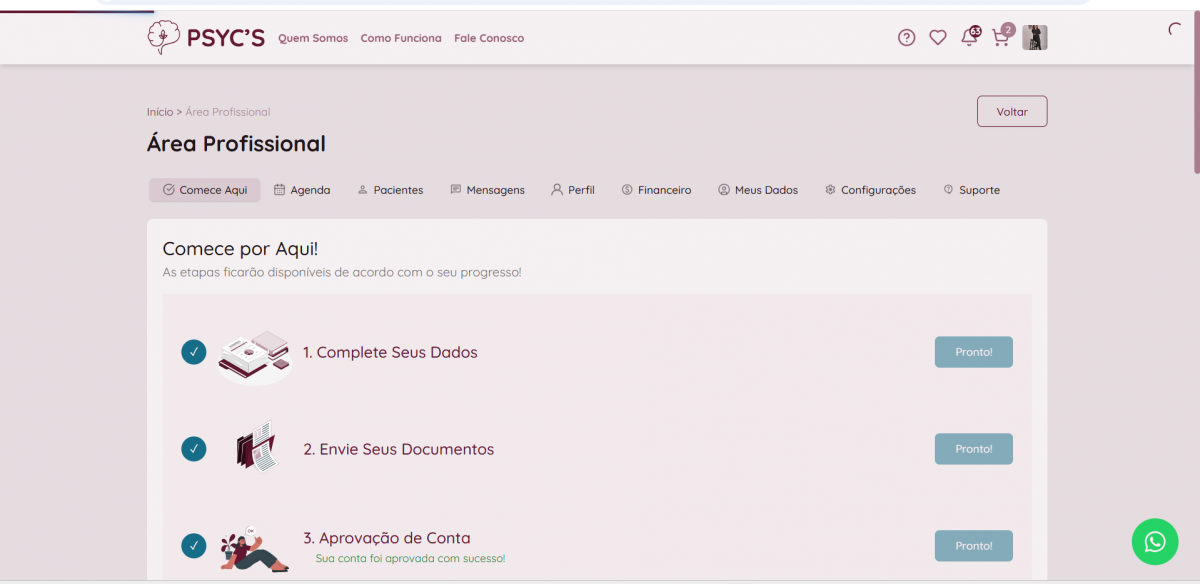This screenshot has height=584, width=1200.
Task: Click checkmark beside Envie Seus Documentos
Action: 194,449
